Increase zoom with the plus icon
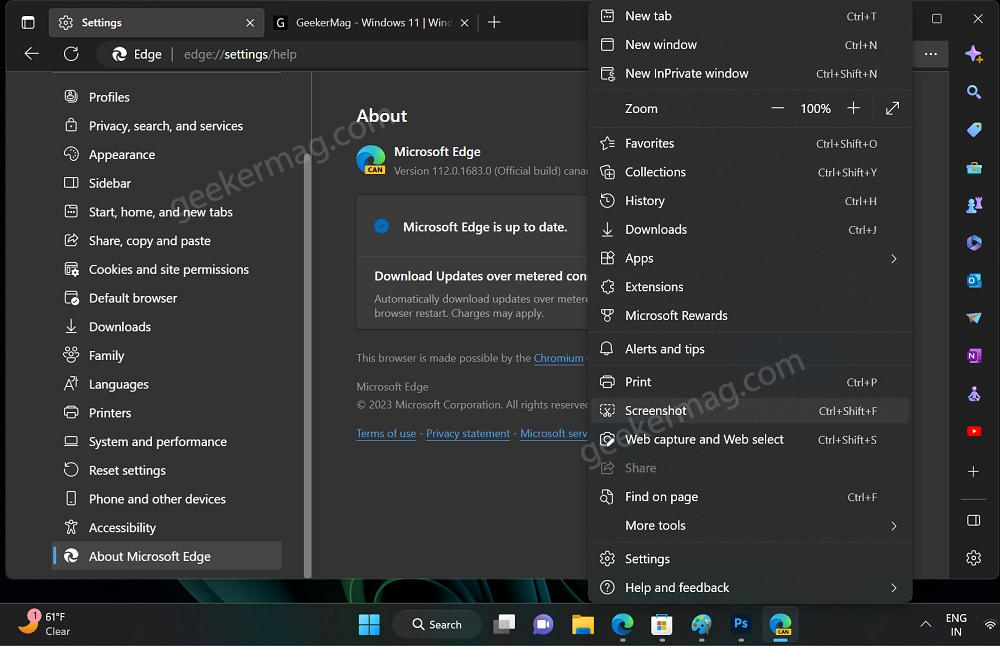 (x=853, y=108)
